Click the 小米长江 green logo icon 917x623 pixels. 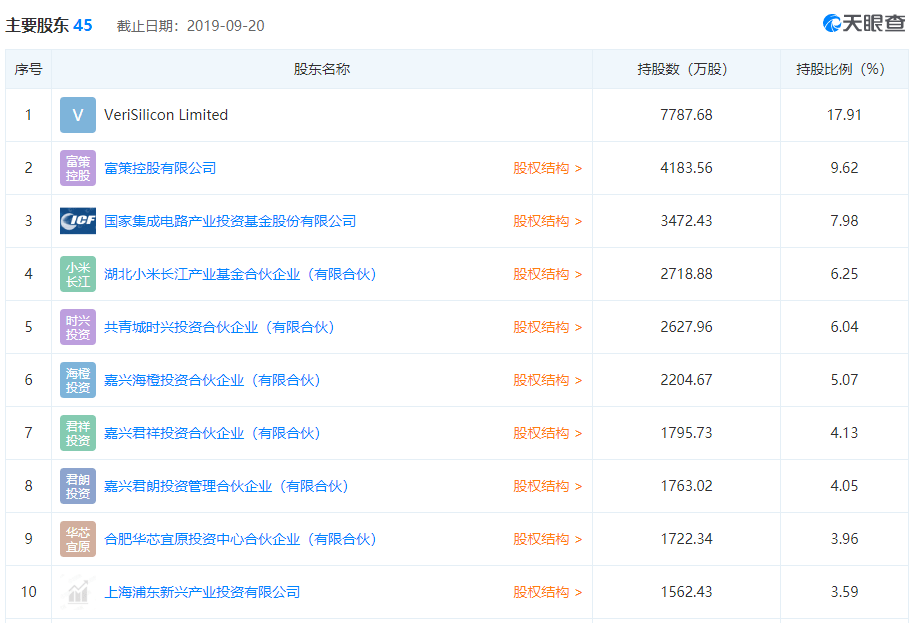click(77, 273)
